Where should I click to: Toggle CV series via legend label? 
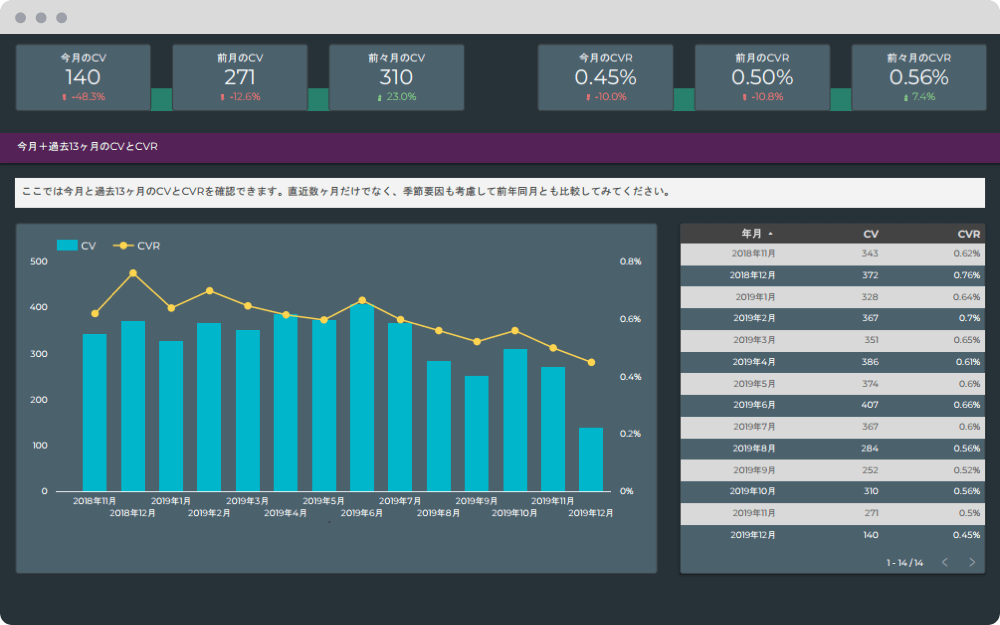click(89, 245)
